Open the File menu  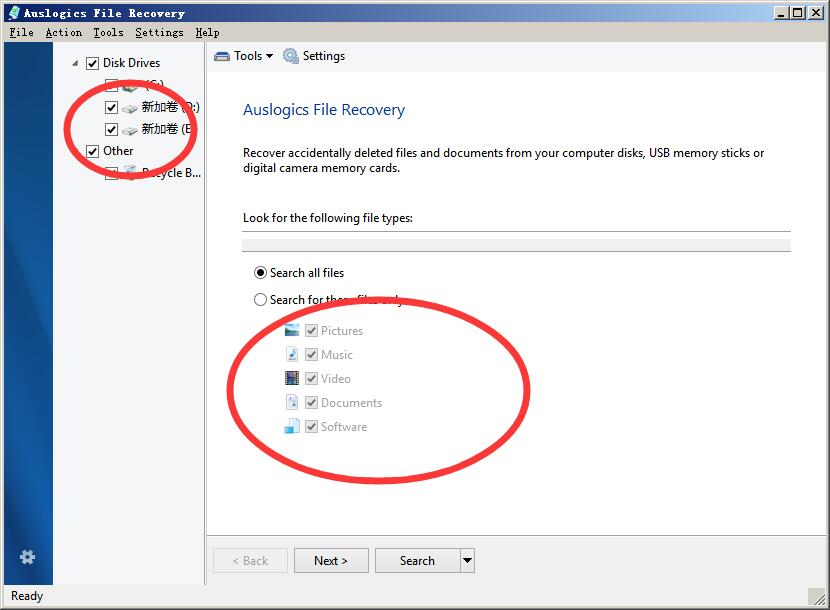point(21,32)
